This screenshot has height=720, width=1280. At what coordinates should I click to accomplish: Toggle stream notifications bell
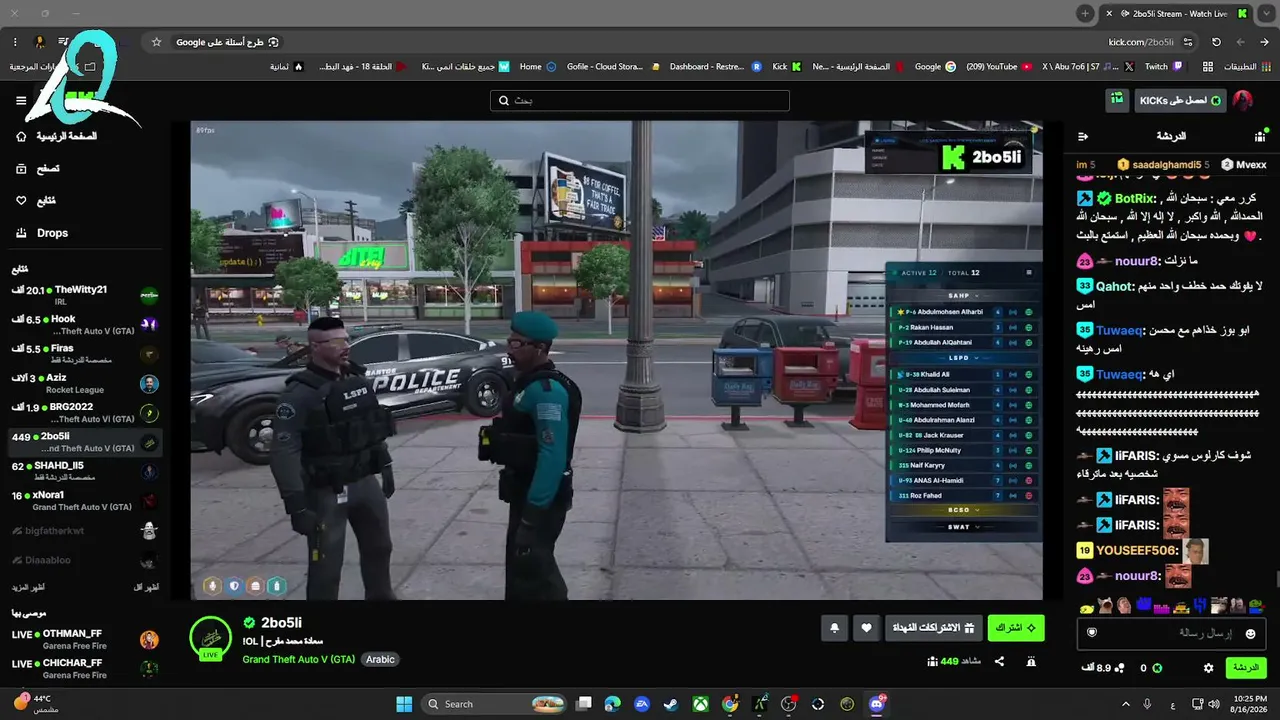click(834, 628)
